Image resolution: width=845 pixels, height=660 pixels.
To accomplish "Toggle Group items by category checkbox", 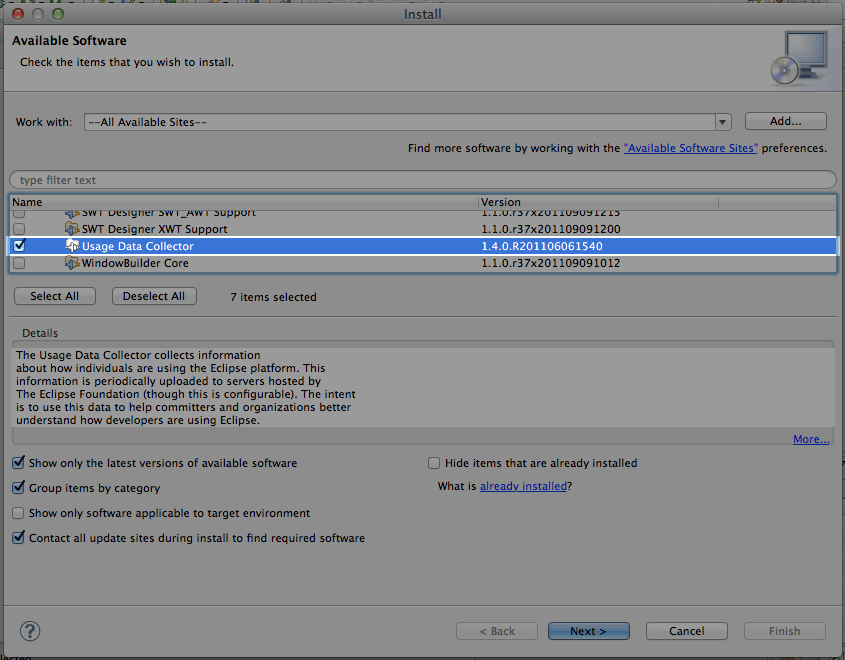I will pos(18,488).
